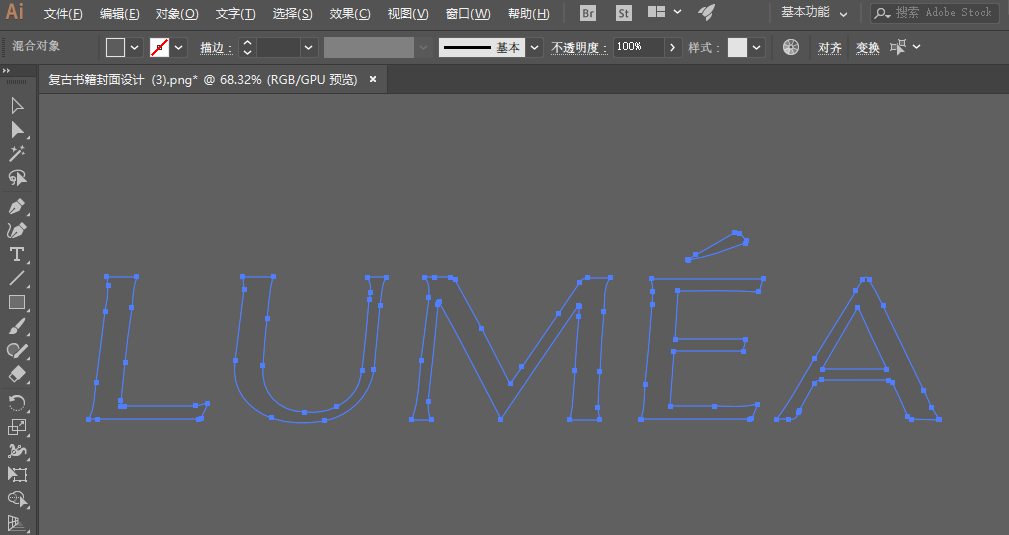Click the Illustrator Ai logo

tap(14, 11)
